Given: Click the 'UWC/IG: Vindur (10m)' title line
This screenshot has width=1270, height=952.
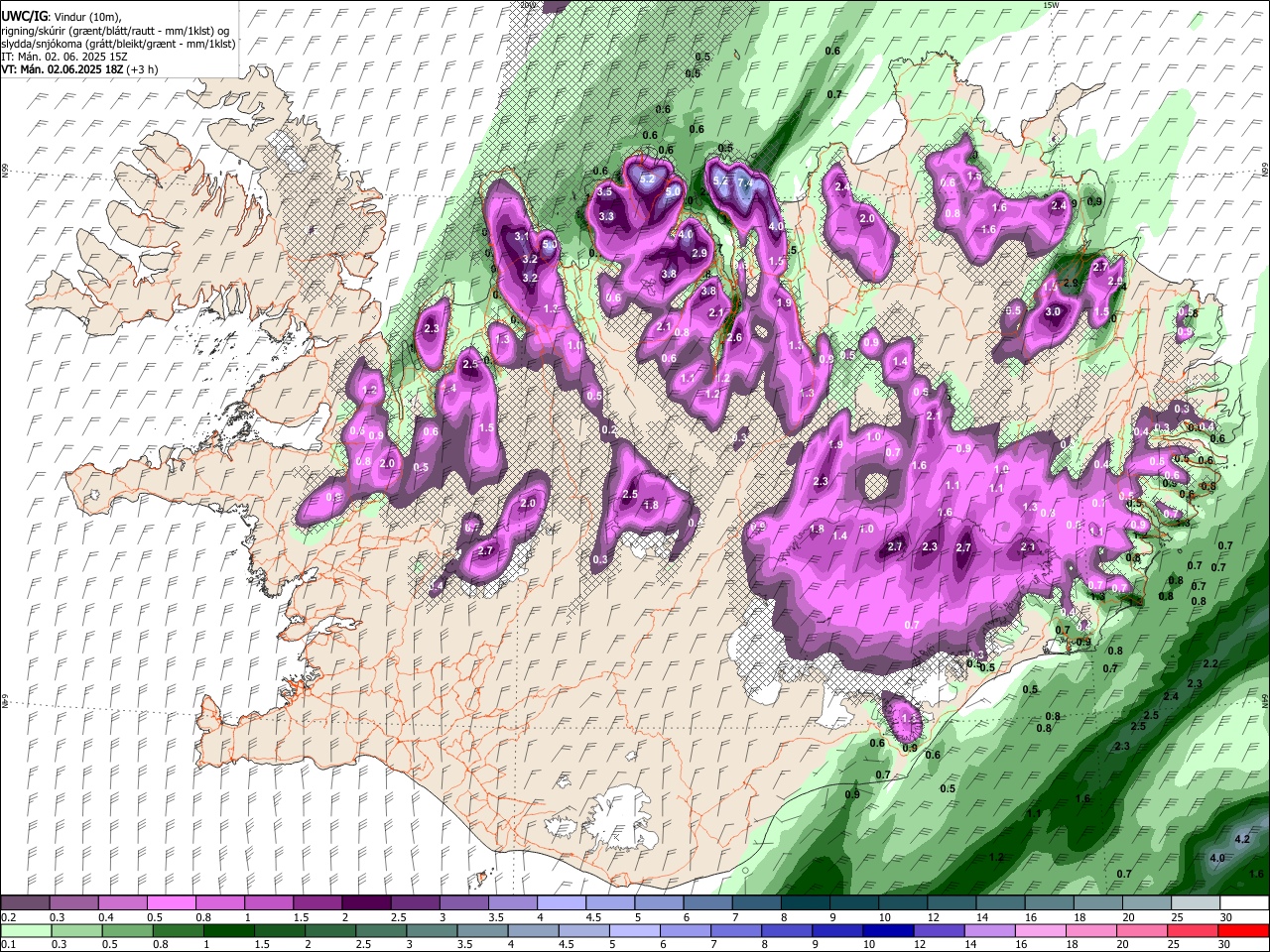Looking at the screenshot, I should [61, 16].
